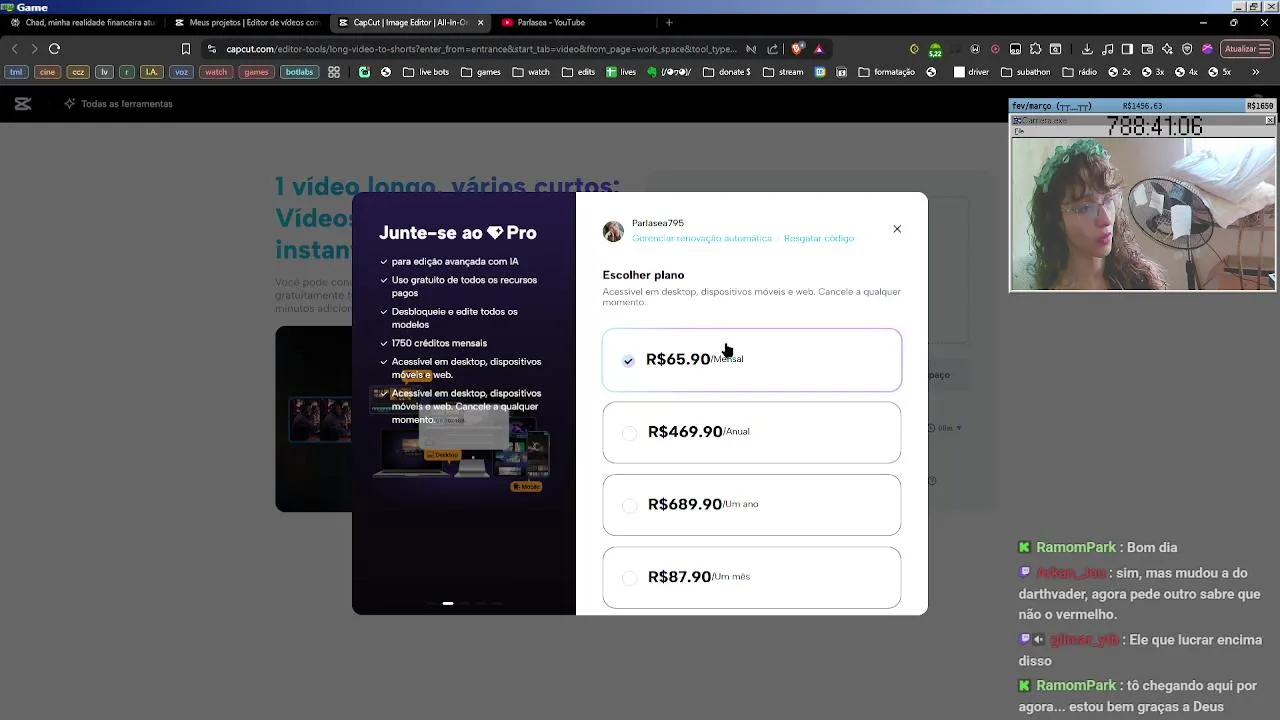Open the extensions puzzle icon
This screenshot has height=720, width=1280.
1035,49
